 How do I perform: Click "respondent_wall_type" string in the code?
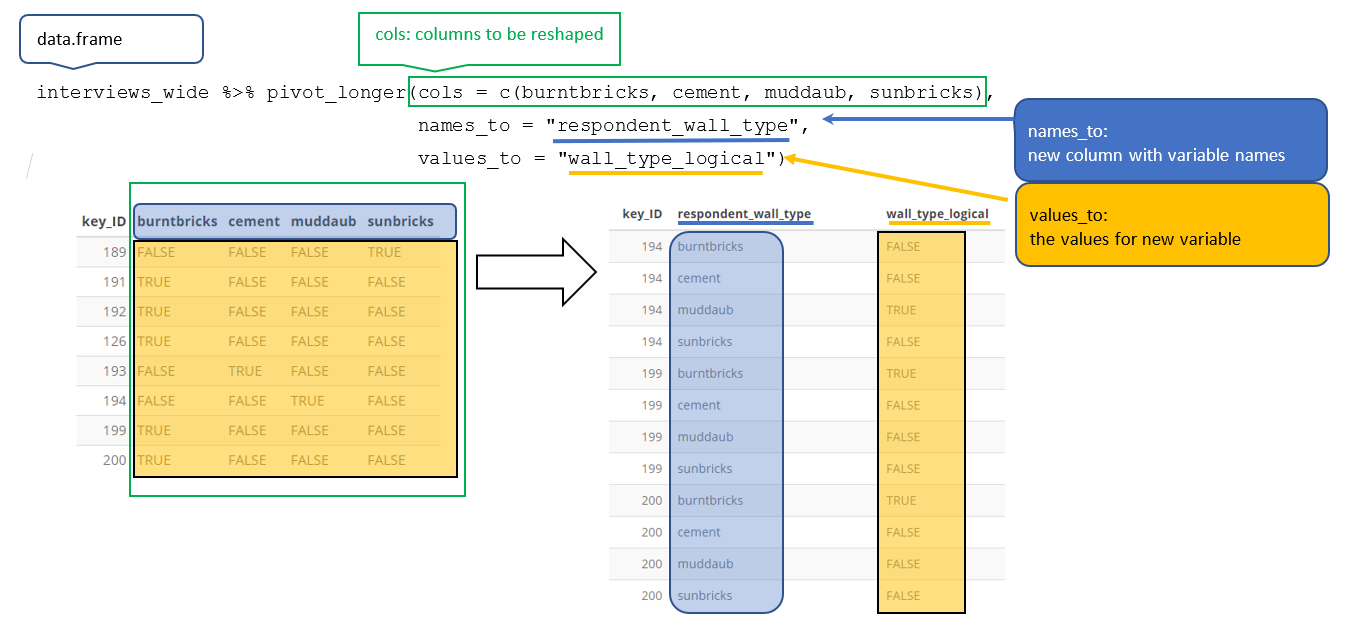click(x=677, y=126)
